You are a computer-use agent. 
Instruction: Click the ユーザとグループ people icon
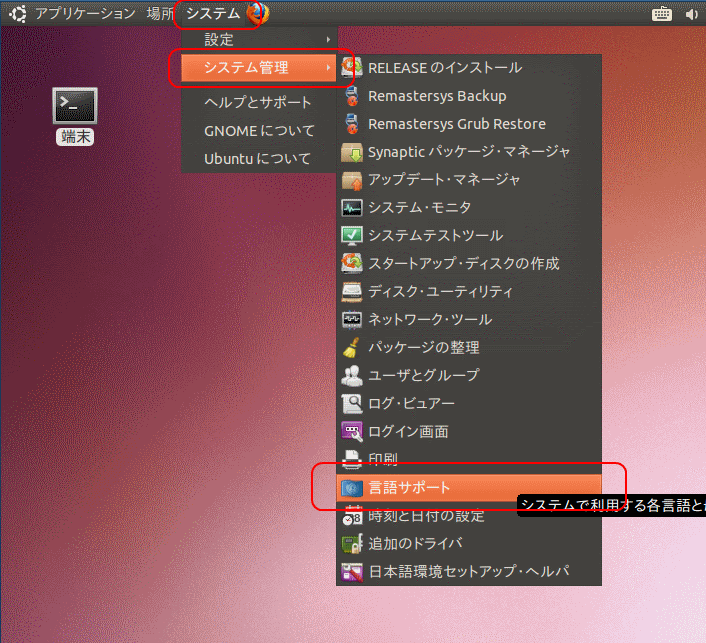[352, 376]
